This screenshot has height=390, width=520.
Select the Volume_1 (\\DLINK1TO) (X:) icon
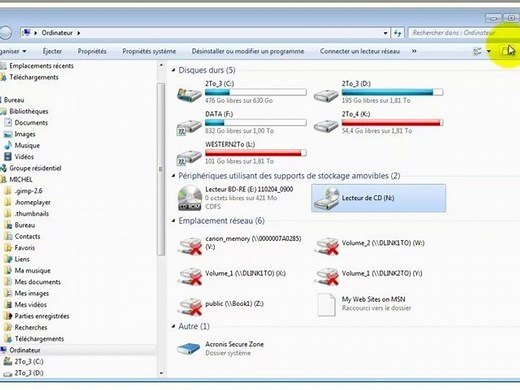[x=190, y=277]
